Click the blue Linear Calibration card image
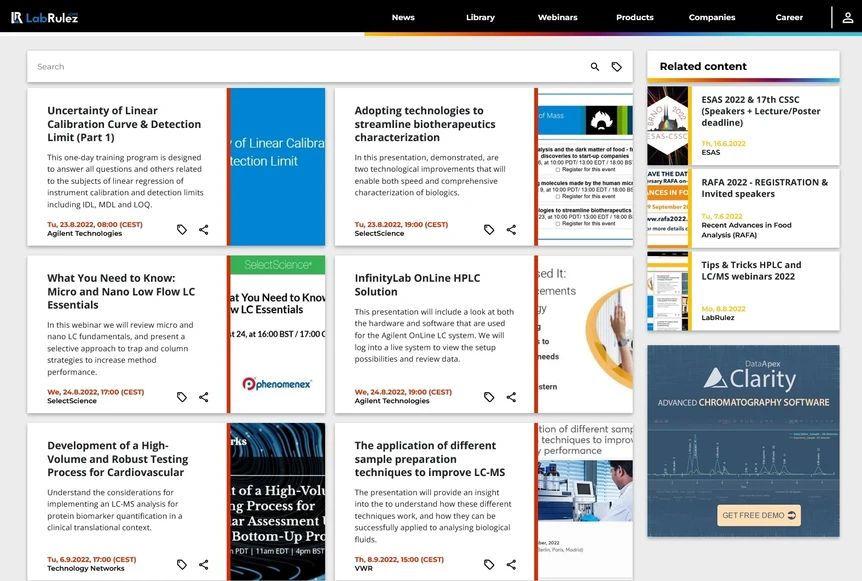The image size is (862, 581). 278,167
